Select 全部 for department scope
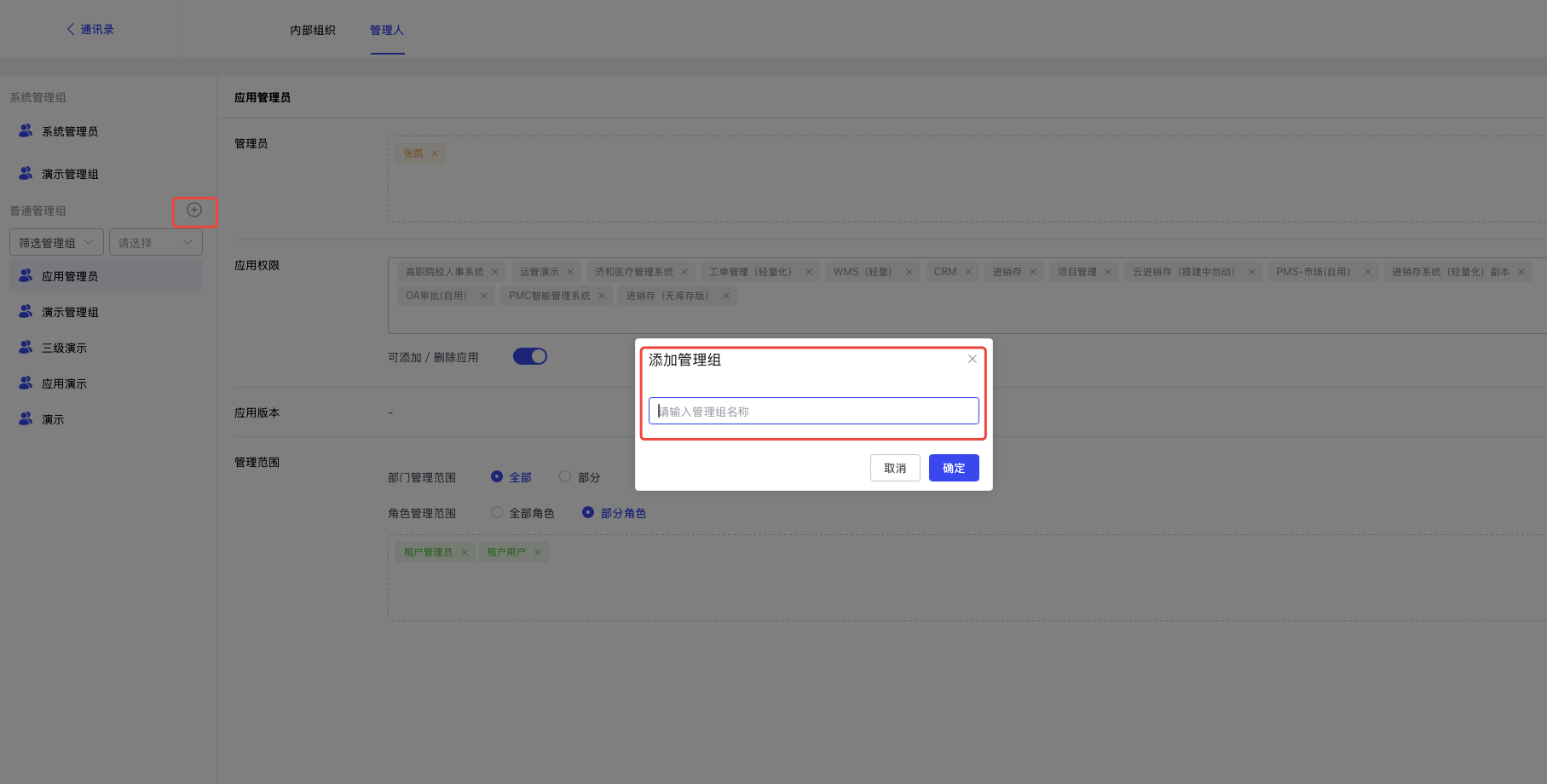 click(497, 477)
